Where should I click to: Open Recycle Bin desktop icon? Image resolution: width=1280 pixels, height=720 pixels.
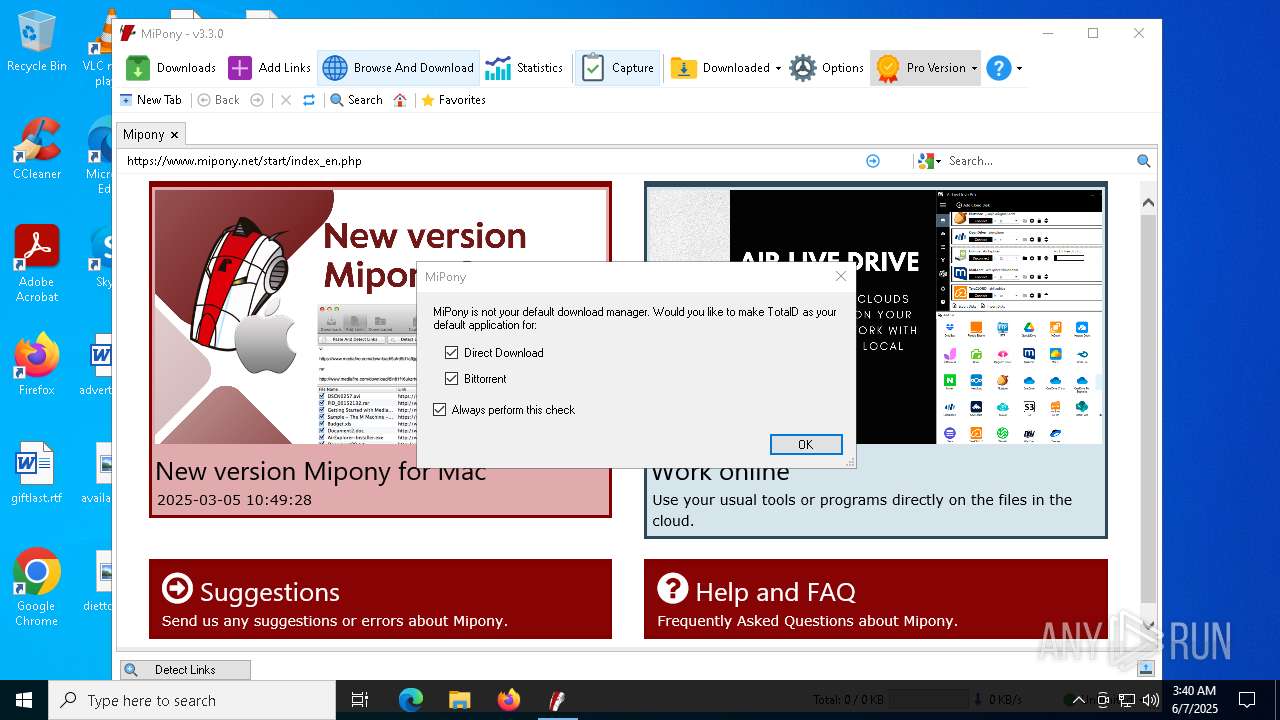[37, 42]
